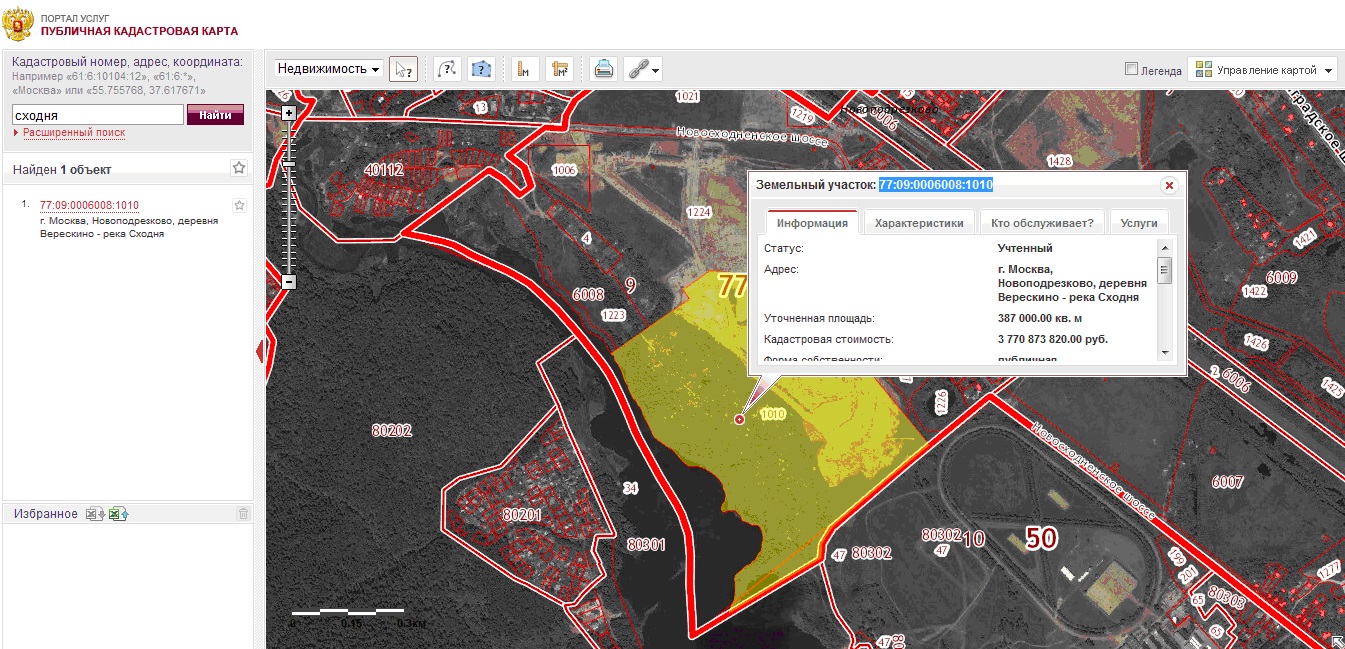Zoom in with the plus button on map
The height and width of the screenshot is (649, 1345).
[x=289, y=113]
